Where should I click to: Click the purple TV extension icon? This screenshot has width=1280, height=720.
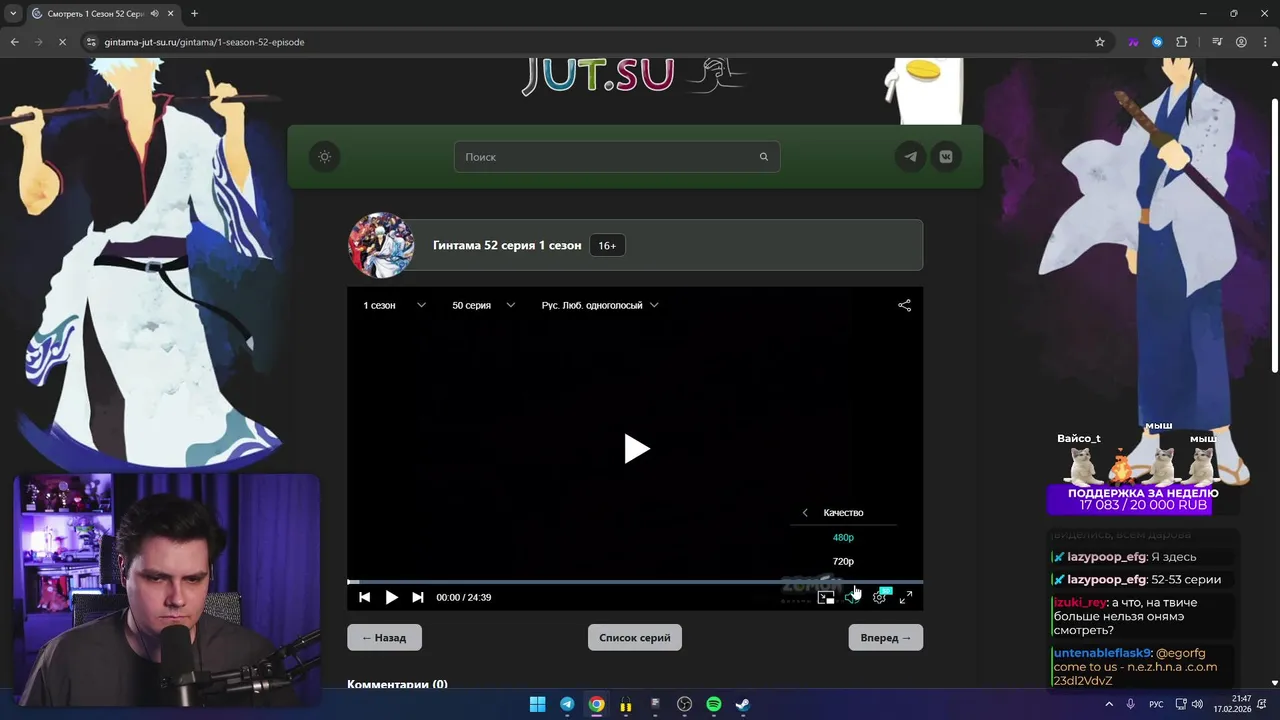(x=1133, y=42)
